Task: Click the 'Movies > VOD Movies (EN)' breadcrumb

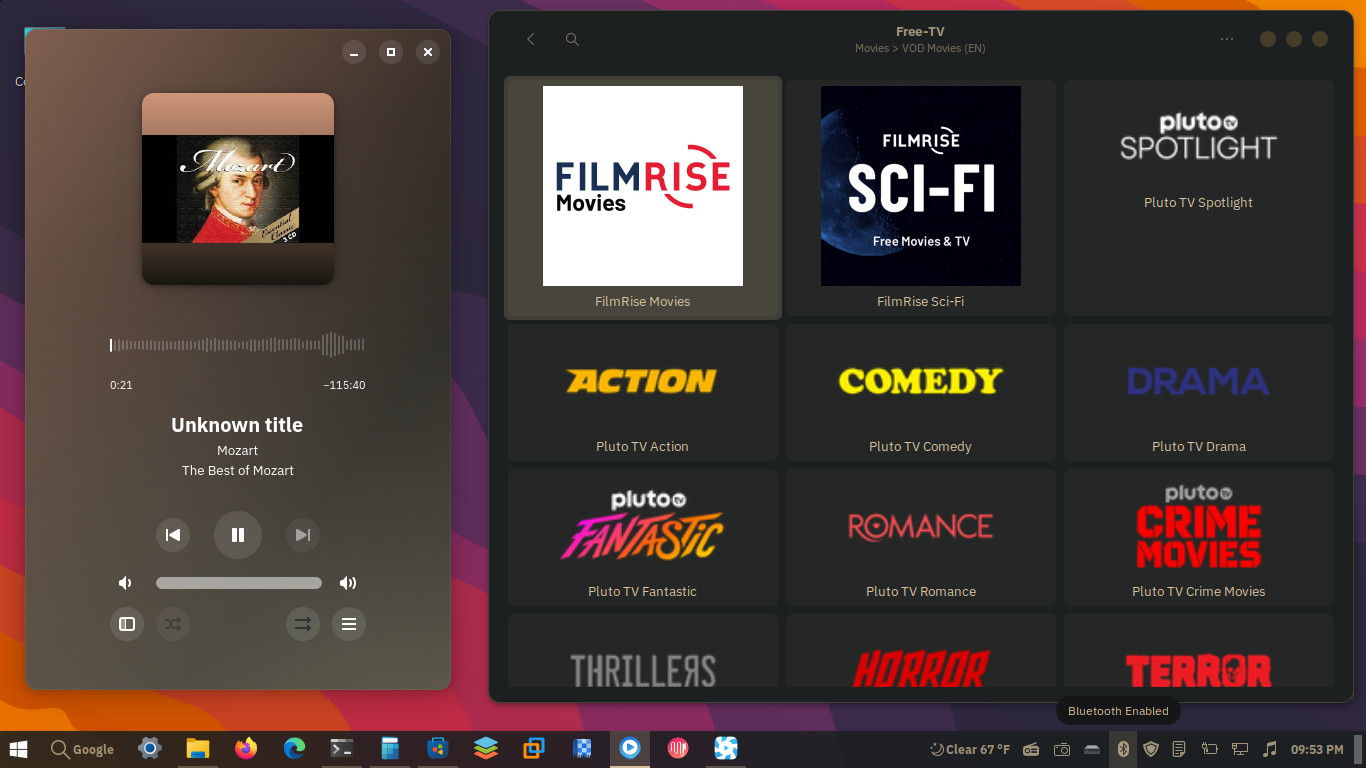Action: click(920, 48)
